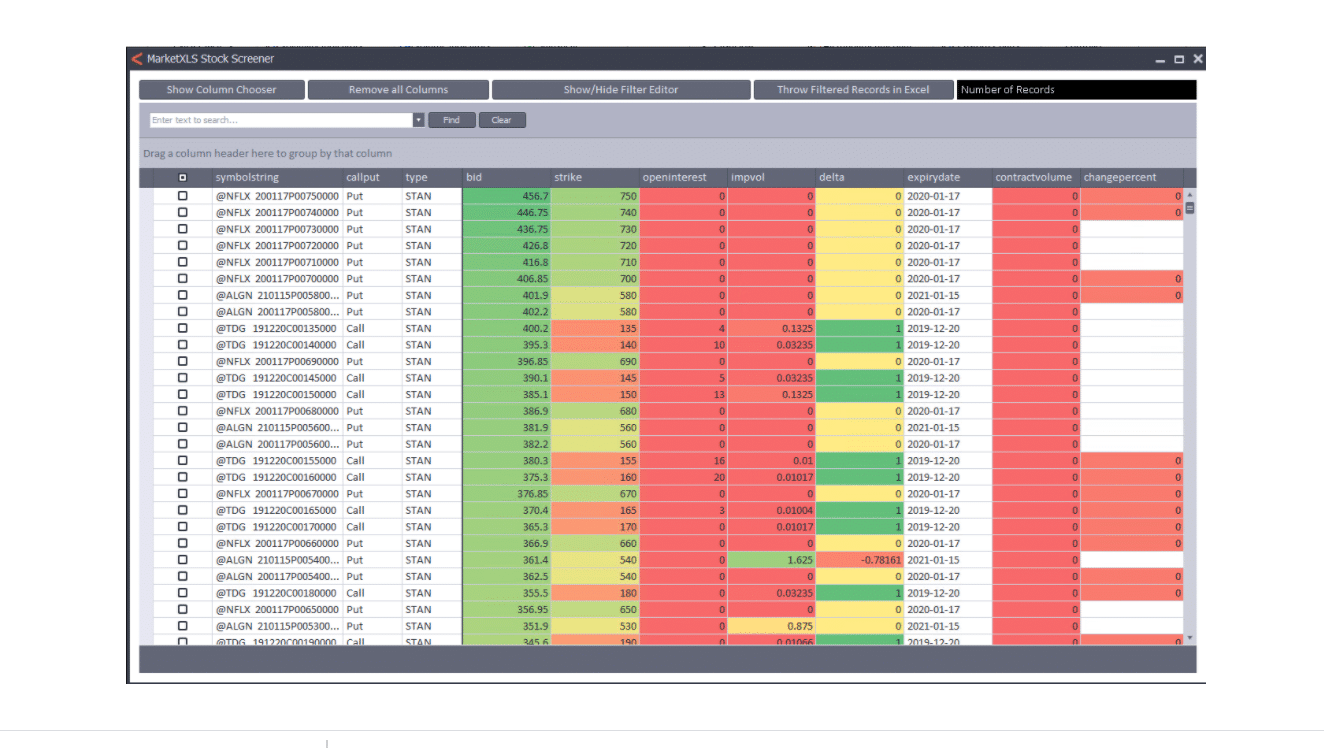
Task: Click strike value 750 cell
Action: pyautogui.click(x=595, y=196)
